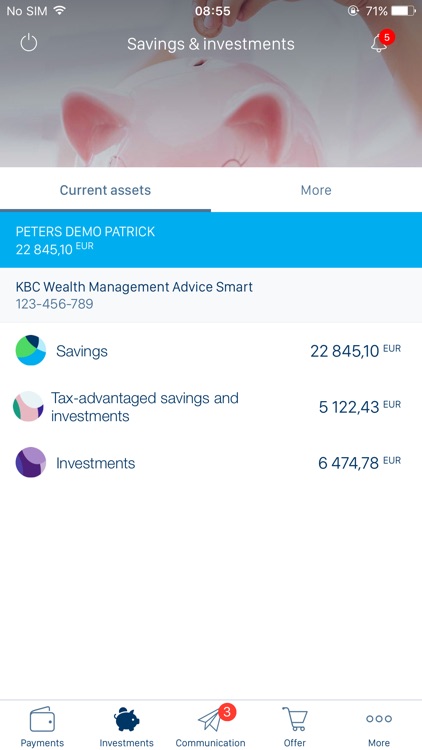Open the Investments 6 474,78 EUR amount
Viewport: 422px width, 750px height.
click(x=359, y=463)
